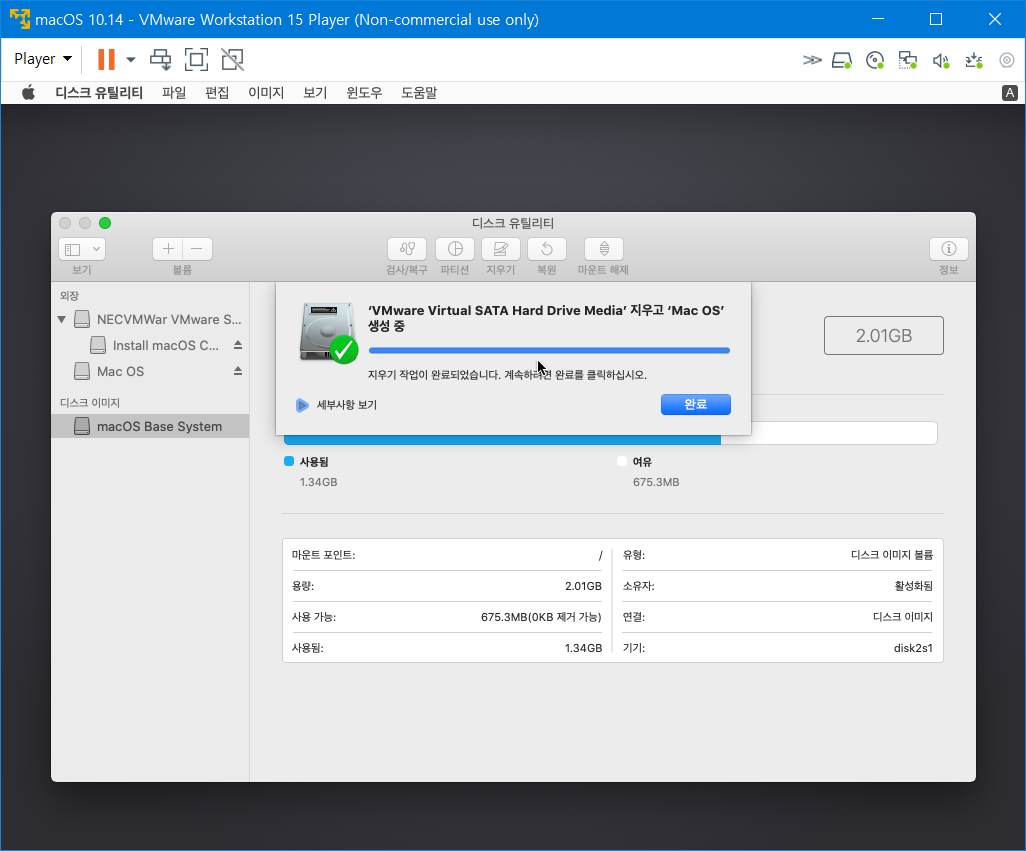The image size is (1026, 851).
Task: Click Send Ctrl+Alt+Del VMware icon
Action: [x=160, y=60]
